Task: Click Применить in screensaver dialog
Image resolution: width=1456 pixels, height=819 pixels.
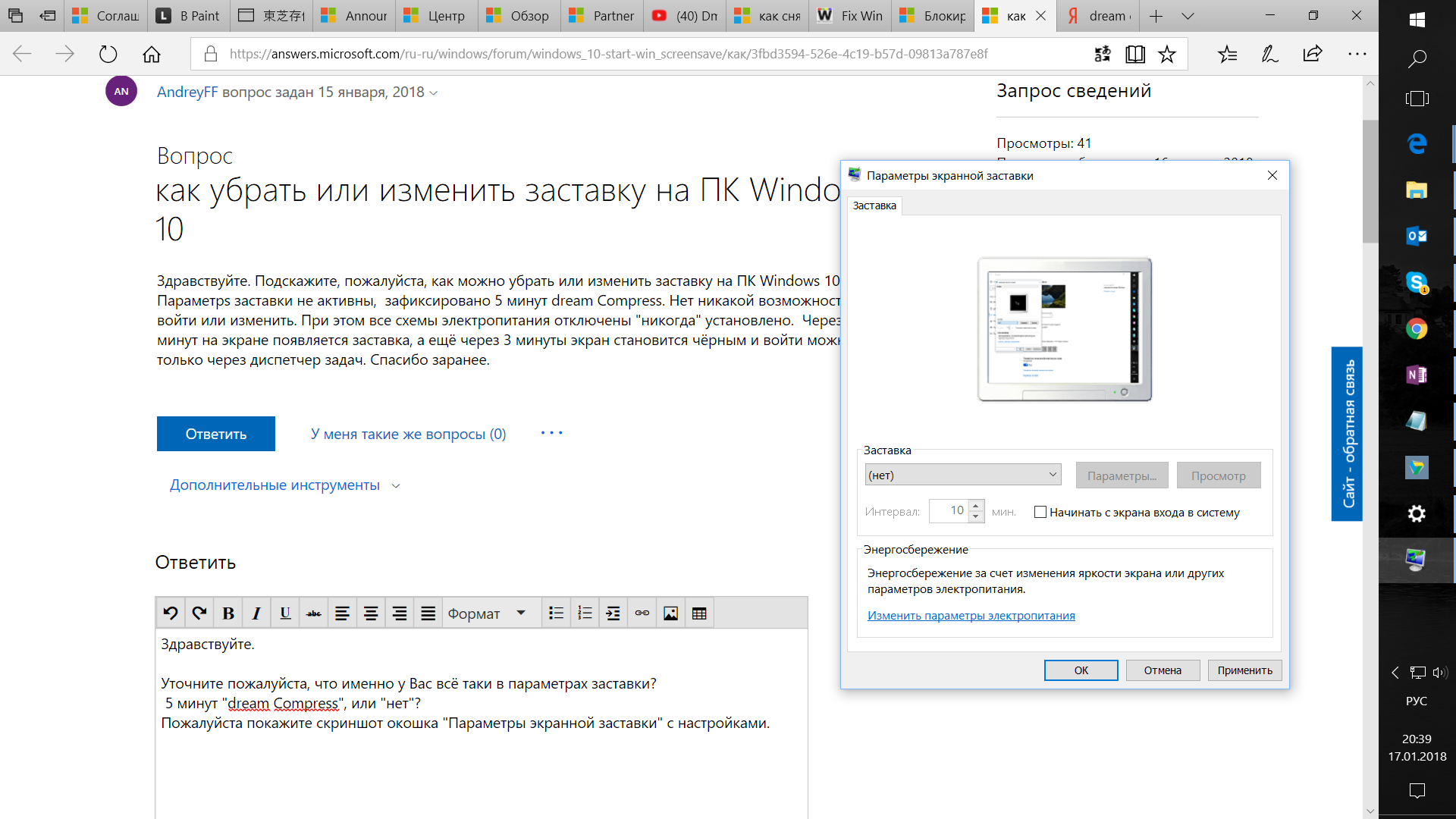Action: click(x=1244, y=670)
